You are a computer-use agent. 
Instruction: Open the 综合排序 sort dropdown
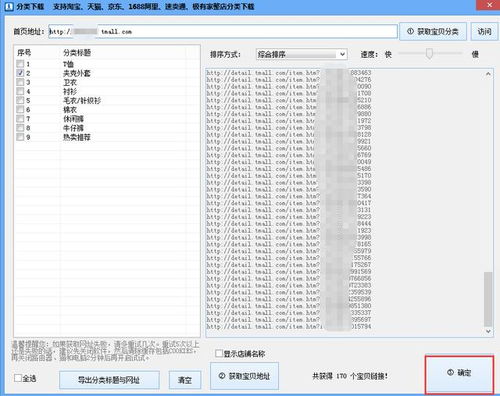click(302, 54)
